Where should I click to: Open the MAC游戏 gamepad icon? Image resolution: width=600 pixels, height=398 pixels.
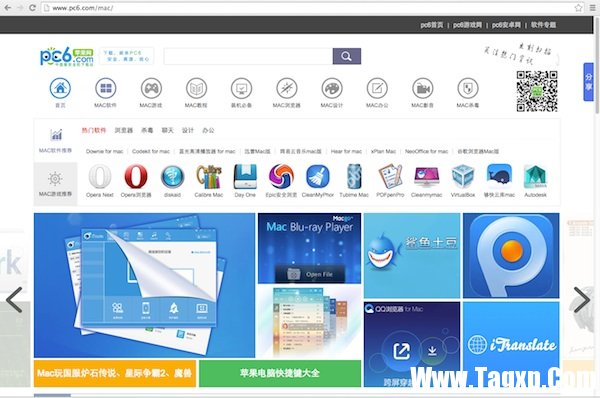point(151,88)
